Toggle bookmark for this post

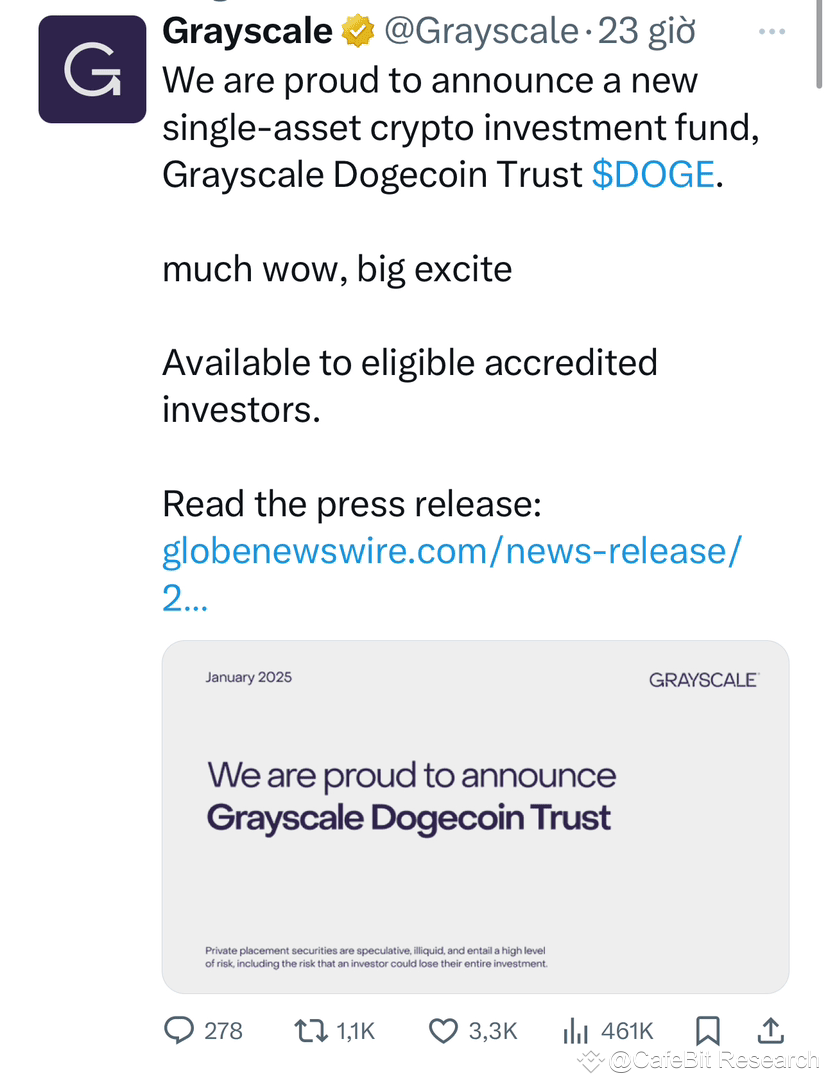708,1030
